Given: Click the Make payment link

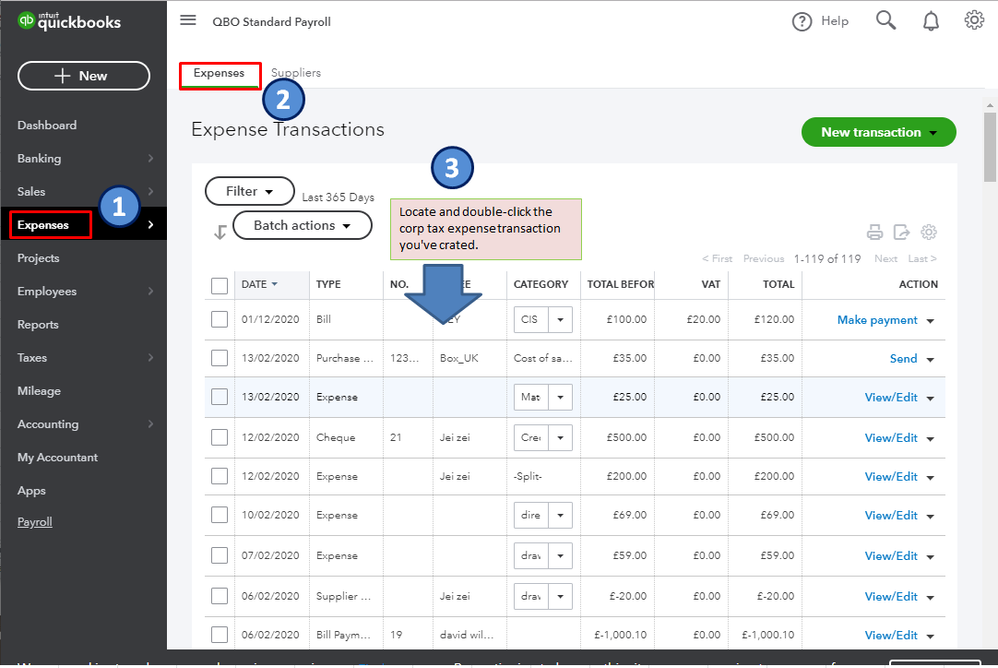Looking at the screenshot, I should pyautogui.click(x=877, y=320).
